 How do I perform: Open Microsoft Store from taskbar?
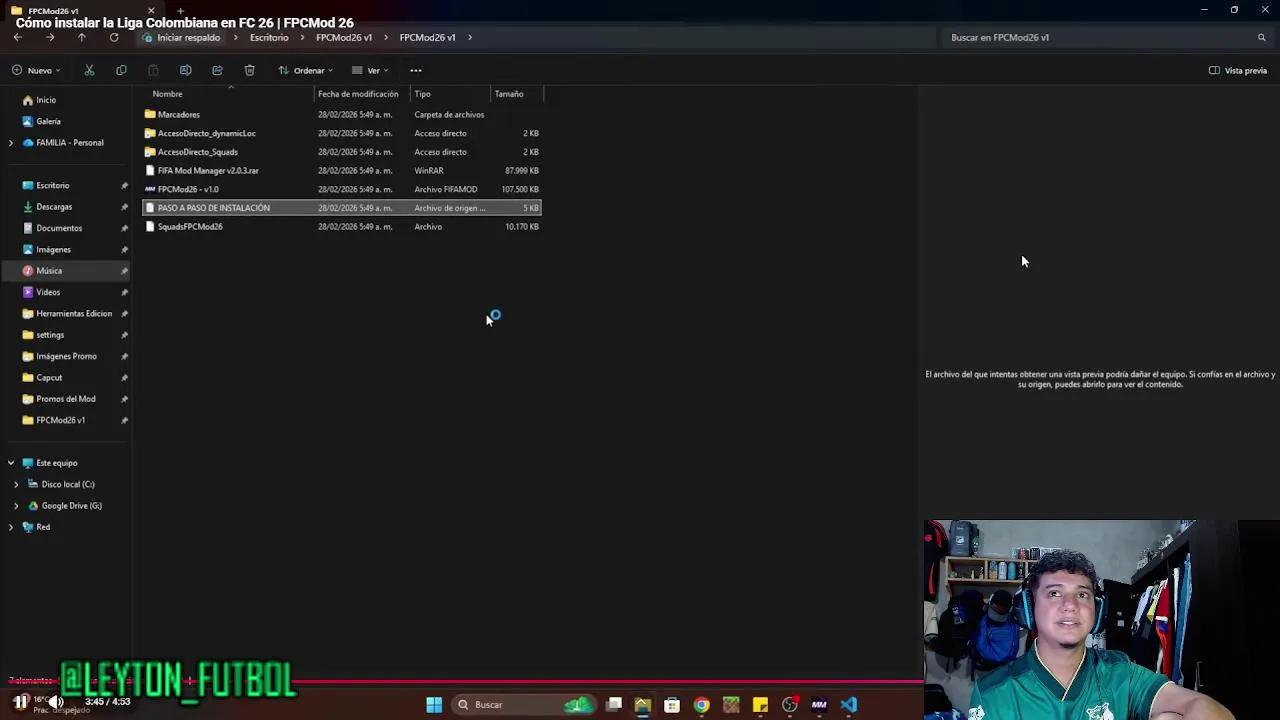point(672,705)
